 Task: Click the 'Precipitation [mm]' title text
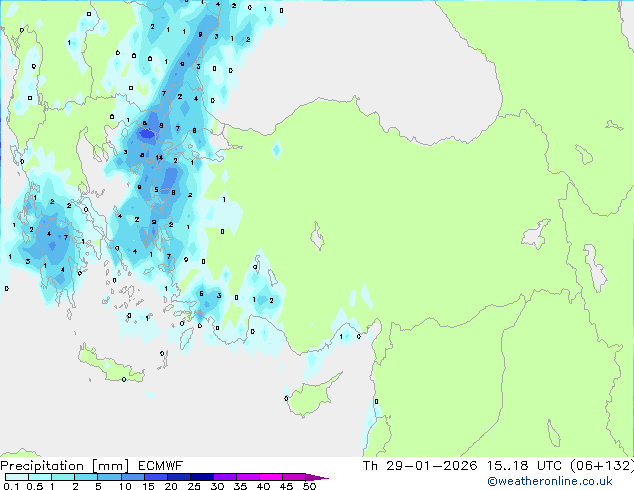tap(65, 466)
